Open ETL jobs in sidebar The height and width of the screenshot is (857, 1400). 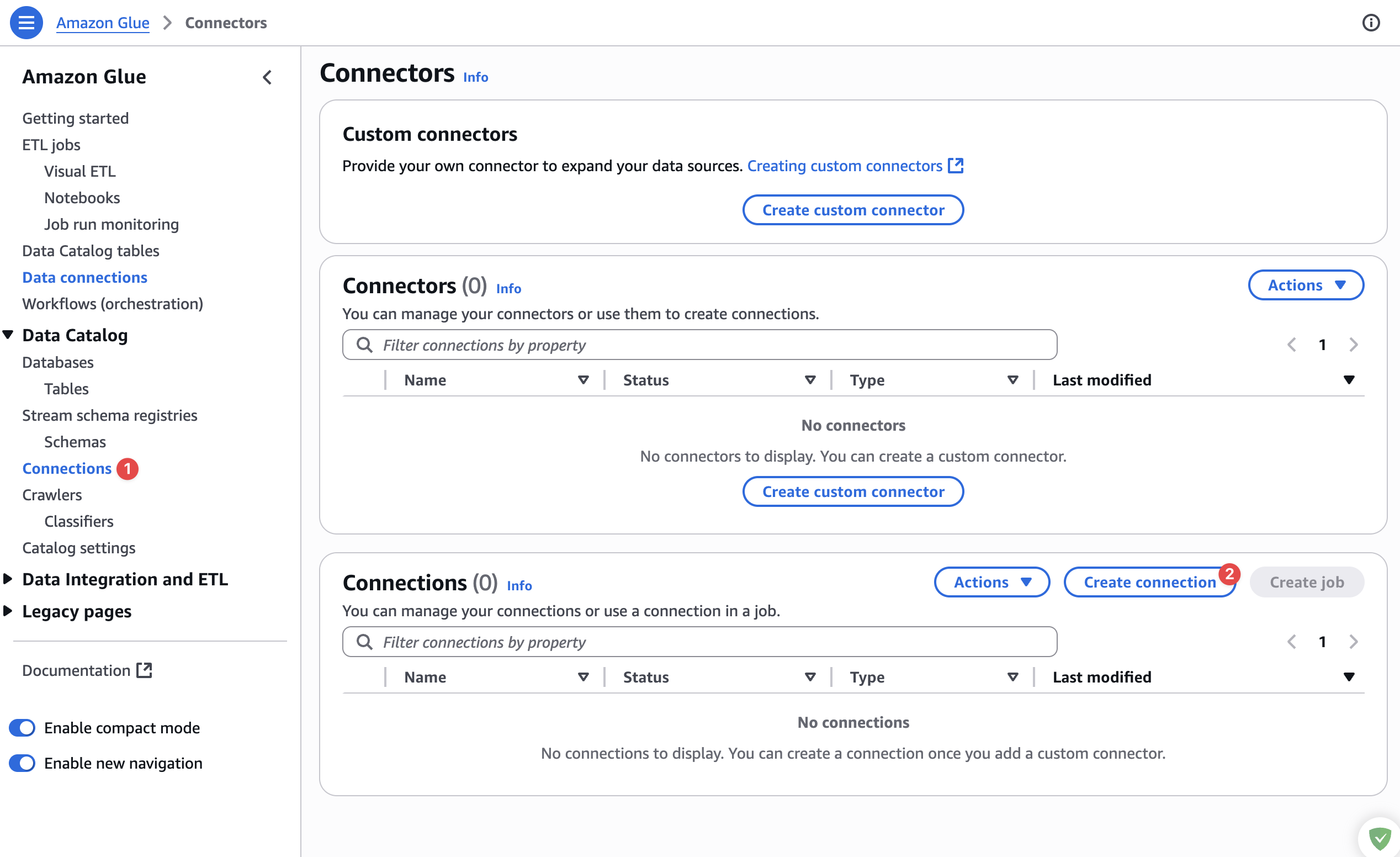tap(51, 145)
